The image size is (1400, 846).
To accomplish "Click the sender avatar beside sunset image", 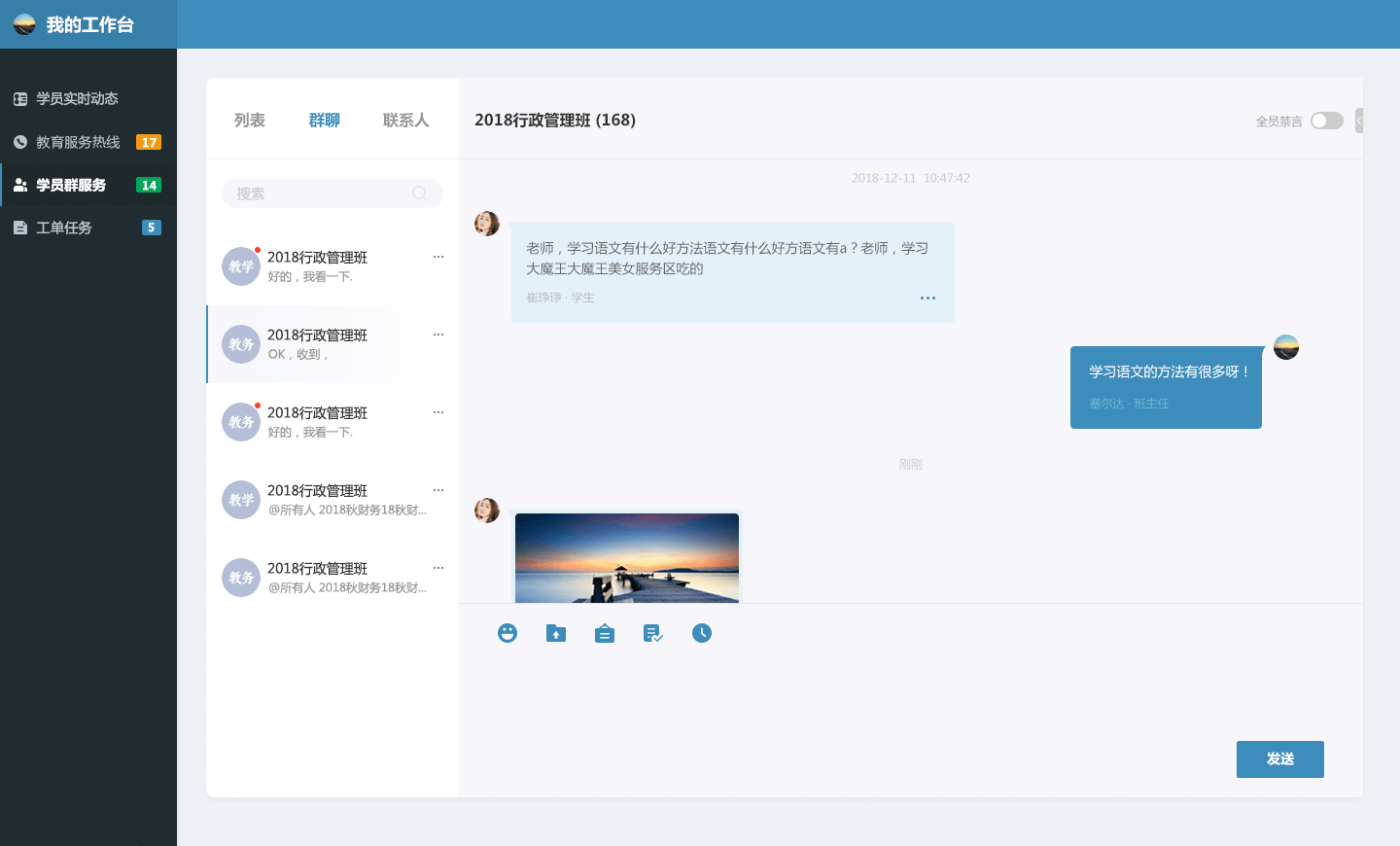I will (x=487, y=511).
